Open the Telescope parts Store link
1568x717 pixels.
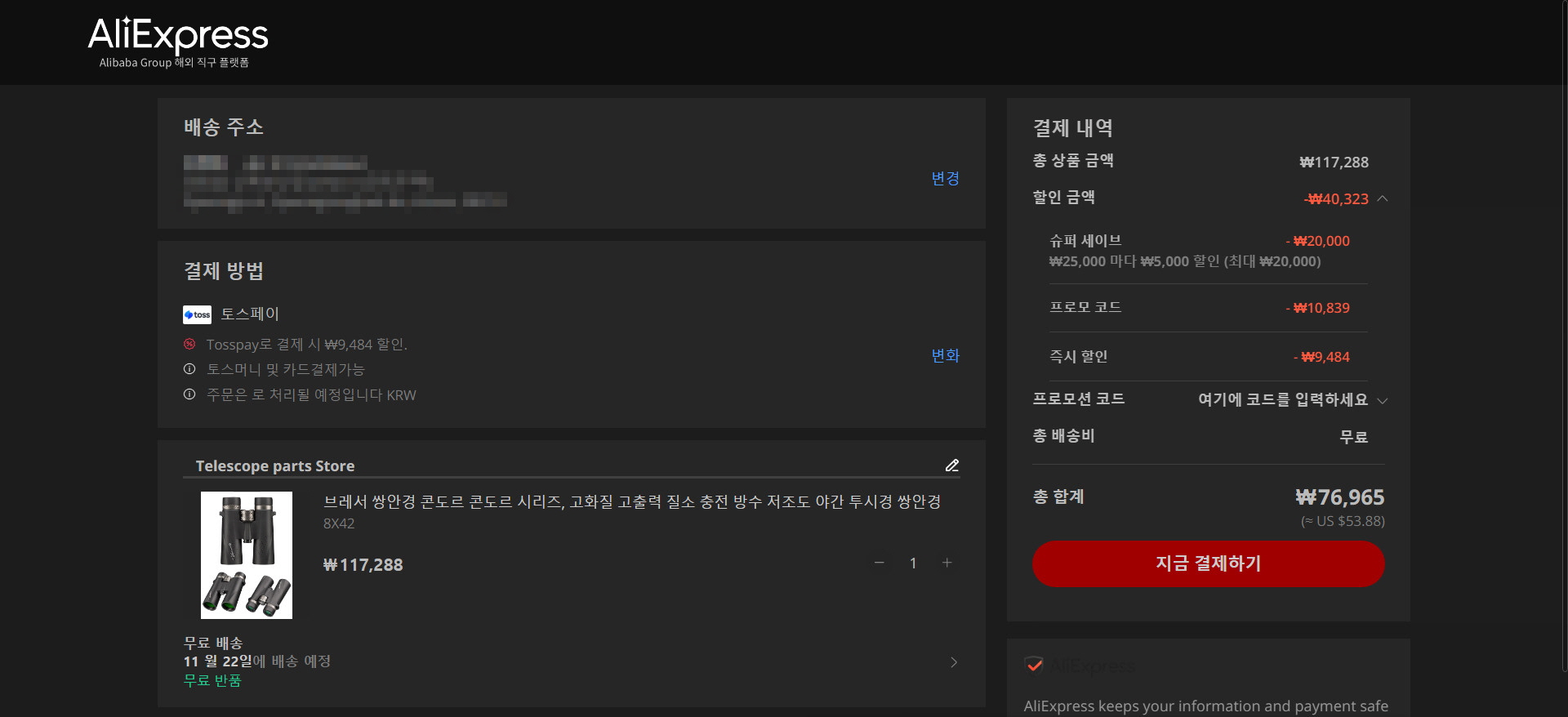[275, 465]
